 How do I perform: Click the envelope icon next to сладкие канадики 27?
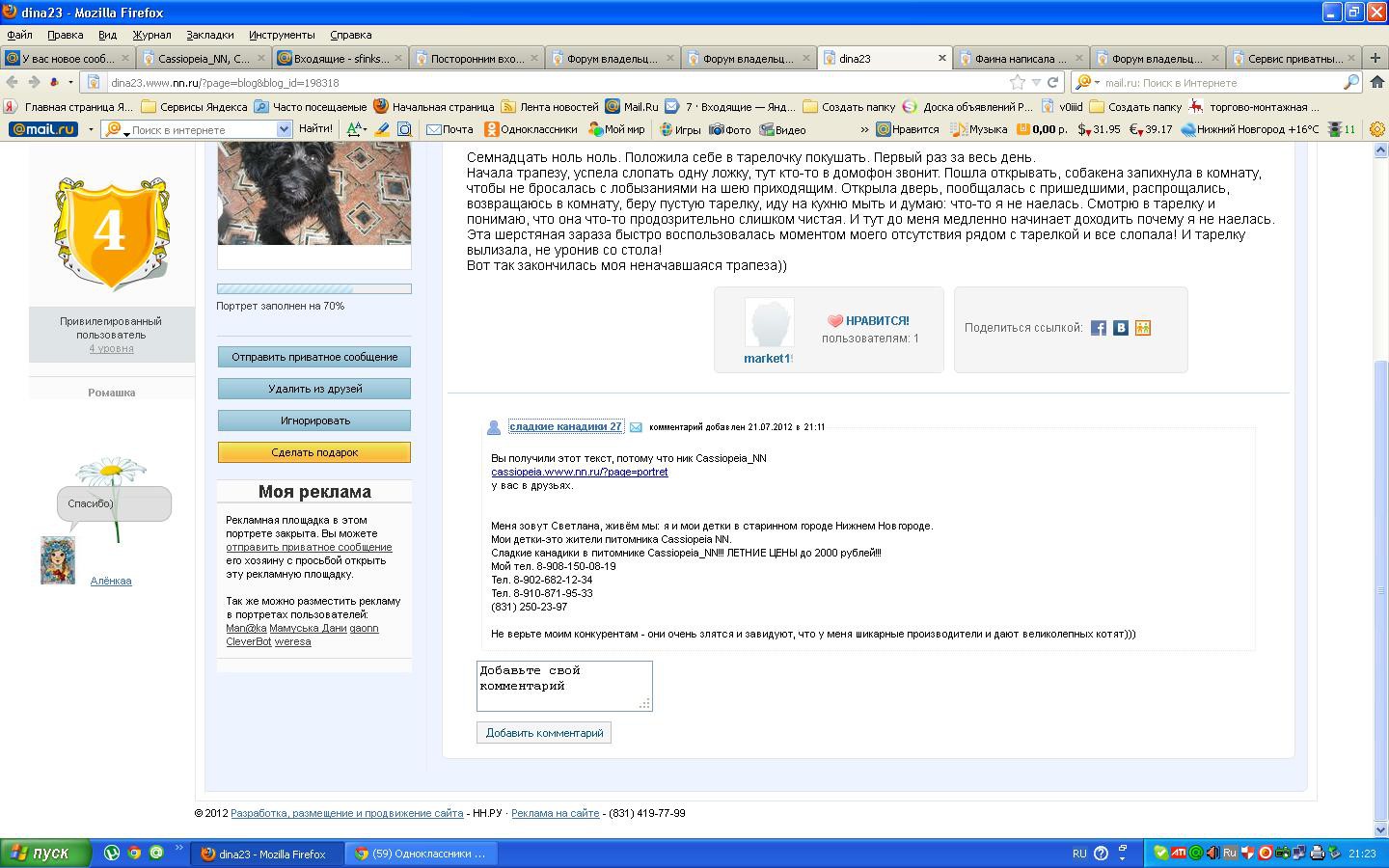(x=636, y=427)
